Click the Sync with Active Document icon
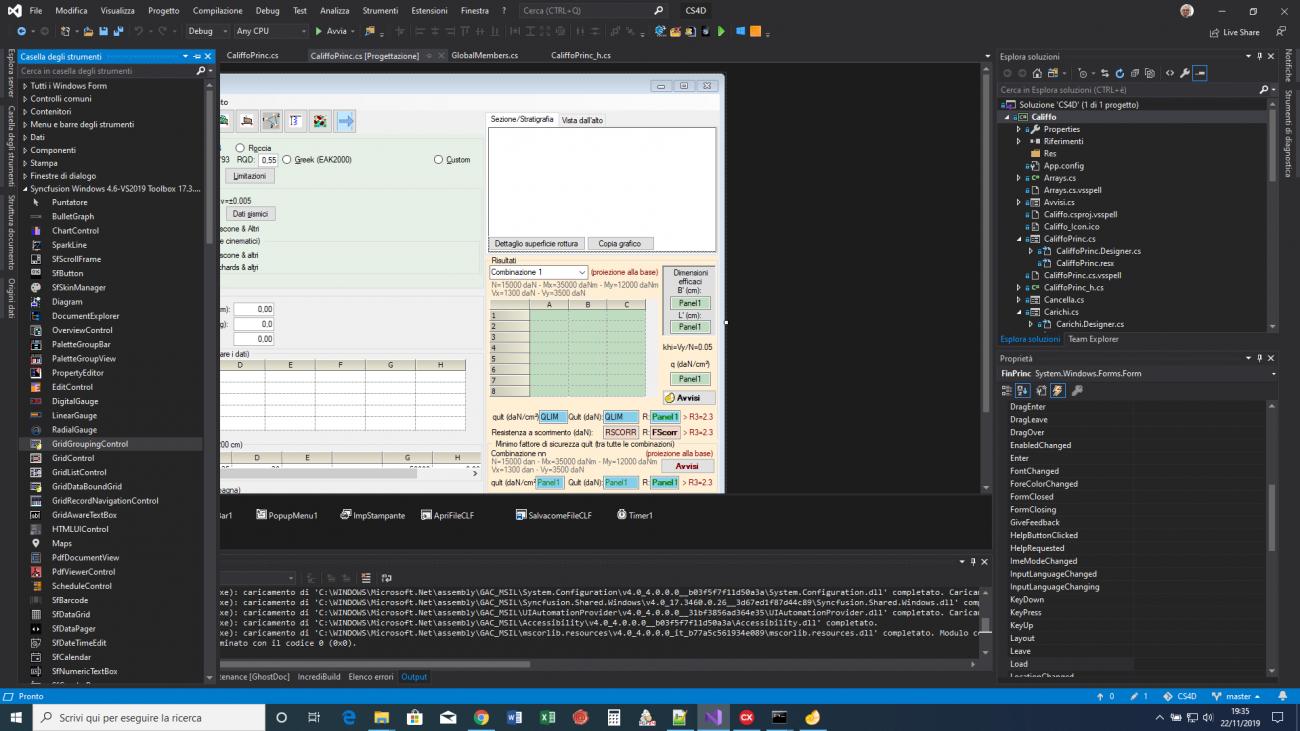The height and width of the screenshot is (731, 1300). pyautogui.click(x=1104, y=73)
